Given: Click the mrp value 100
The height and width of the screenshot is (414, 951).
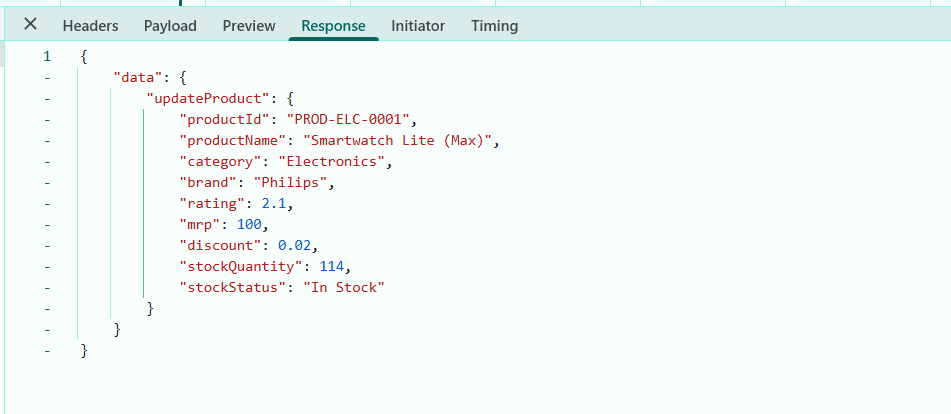Looking at the screenshot, I should (x=249, y=225).
